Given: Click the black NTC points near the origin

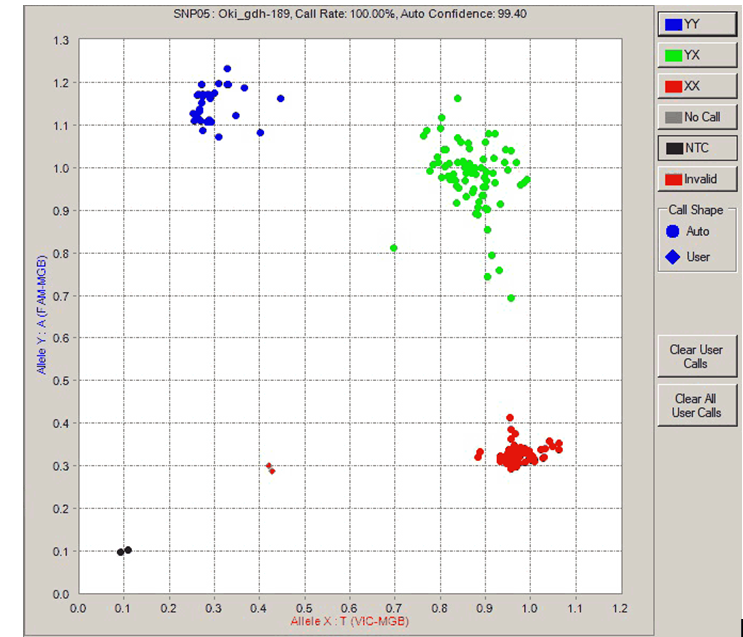Looking at the screenshot, I should click(124, 551).
